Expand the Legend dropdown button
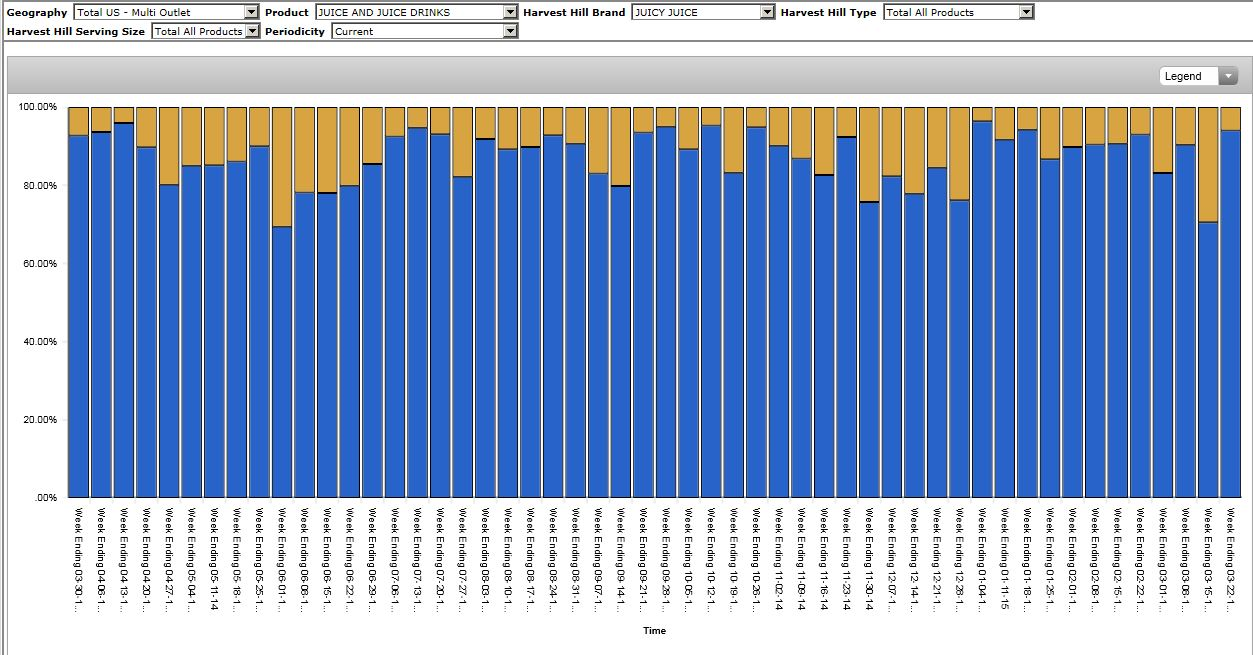 coord(1227,76)
